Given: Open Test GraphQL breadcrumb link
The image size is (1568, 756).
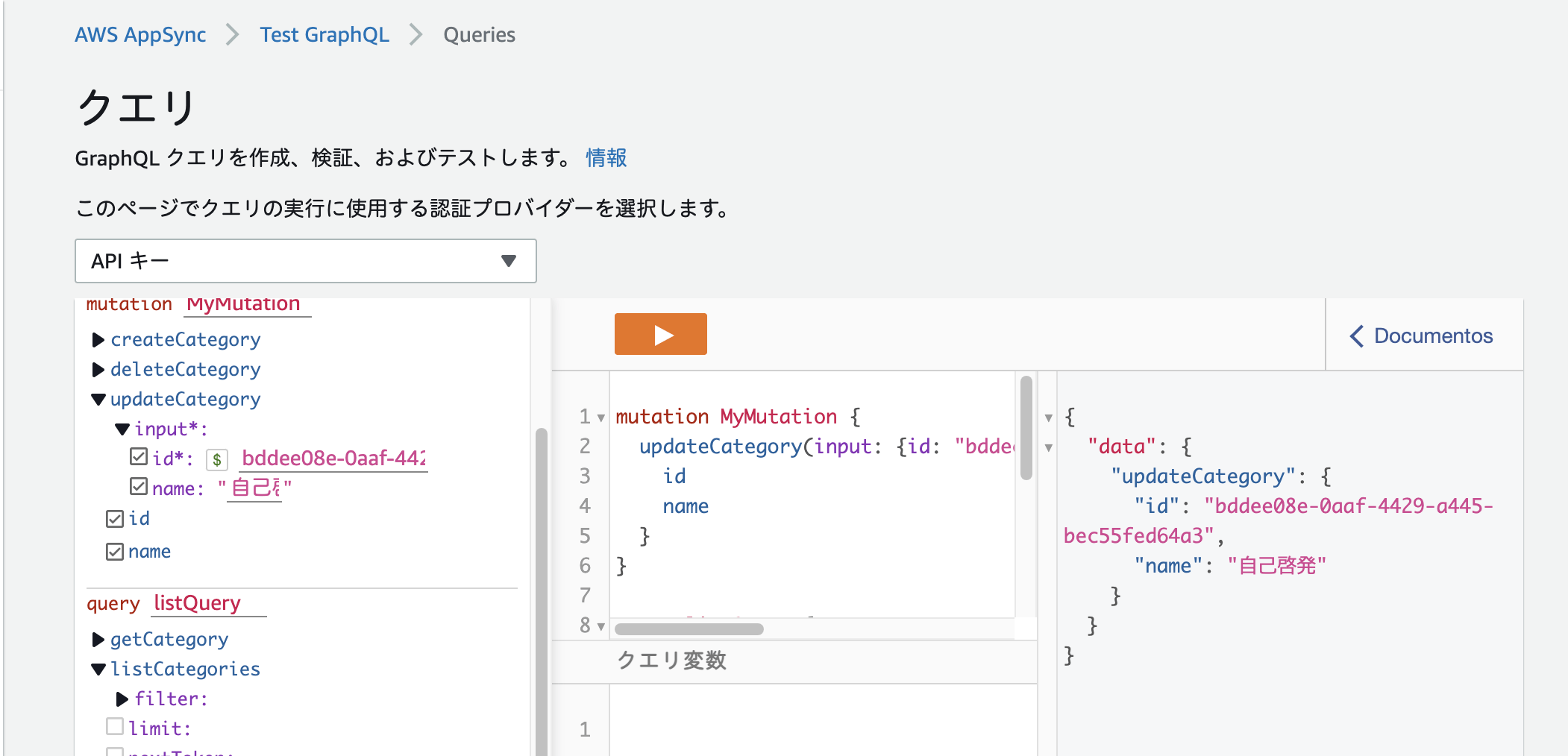Looking at the screenshot, I should [324, 35].
